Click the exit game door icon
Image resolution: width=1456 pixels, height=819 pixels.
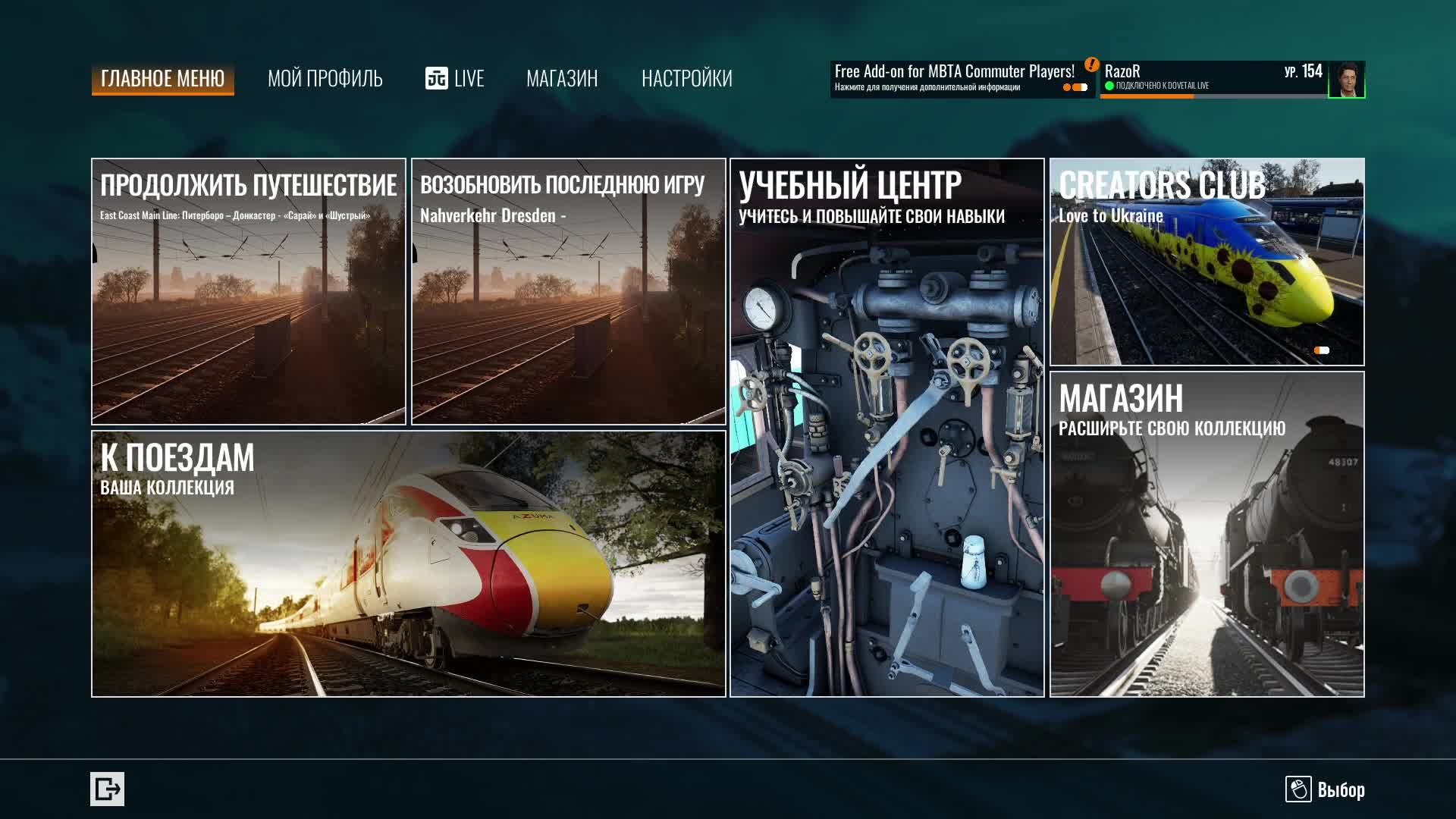point(107,789)
